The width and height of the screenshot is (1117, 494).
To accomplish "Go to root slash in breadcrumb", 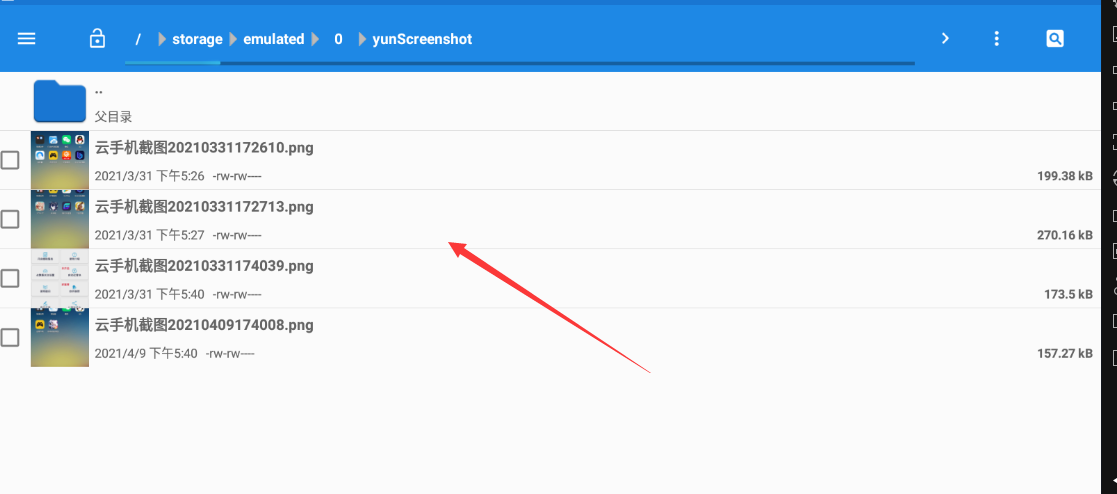I will 138,39.
